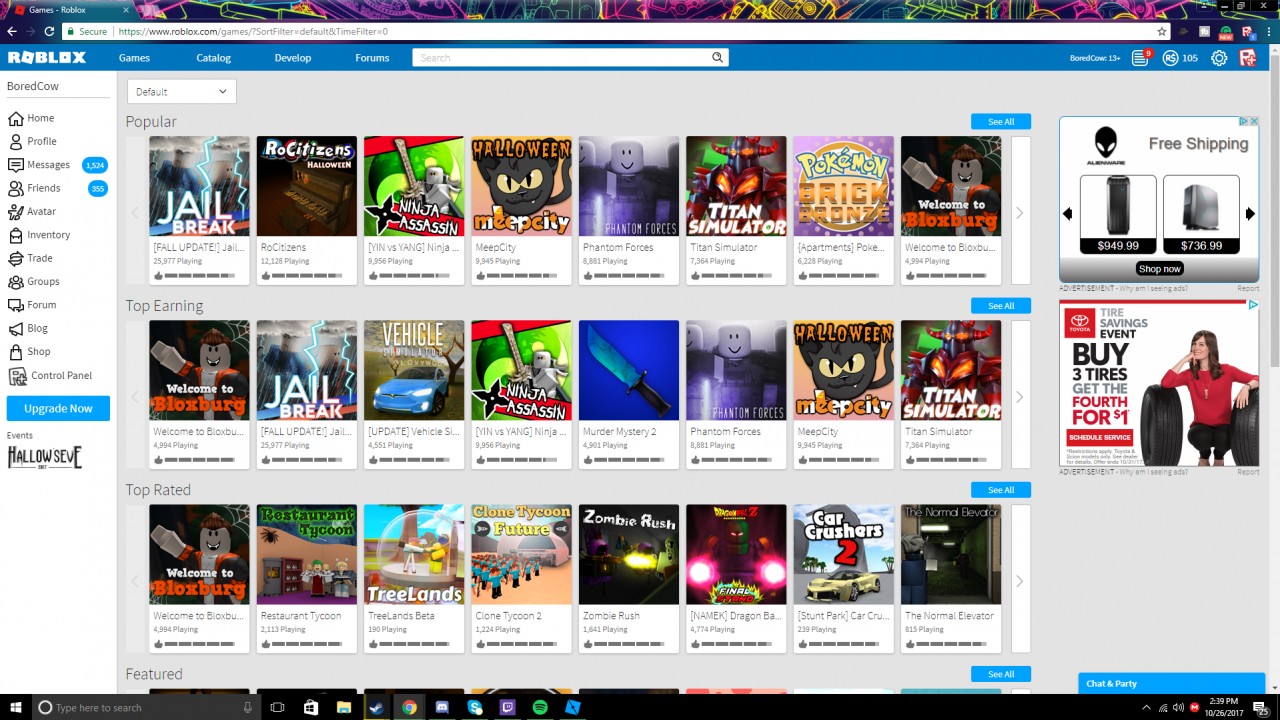Screen dimensions: 1280x720
Task: Open The Normal Elevator thumbnail
Action: (951, 554)
